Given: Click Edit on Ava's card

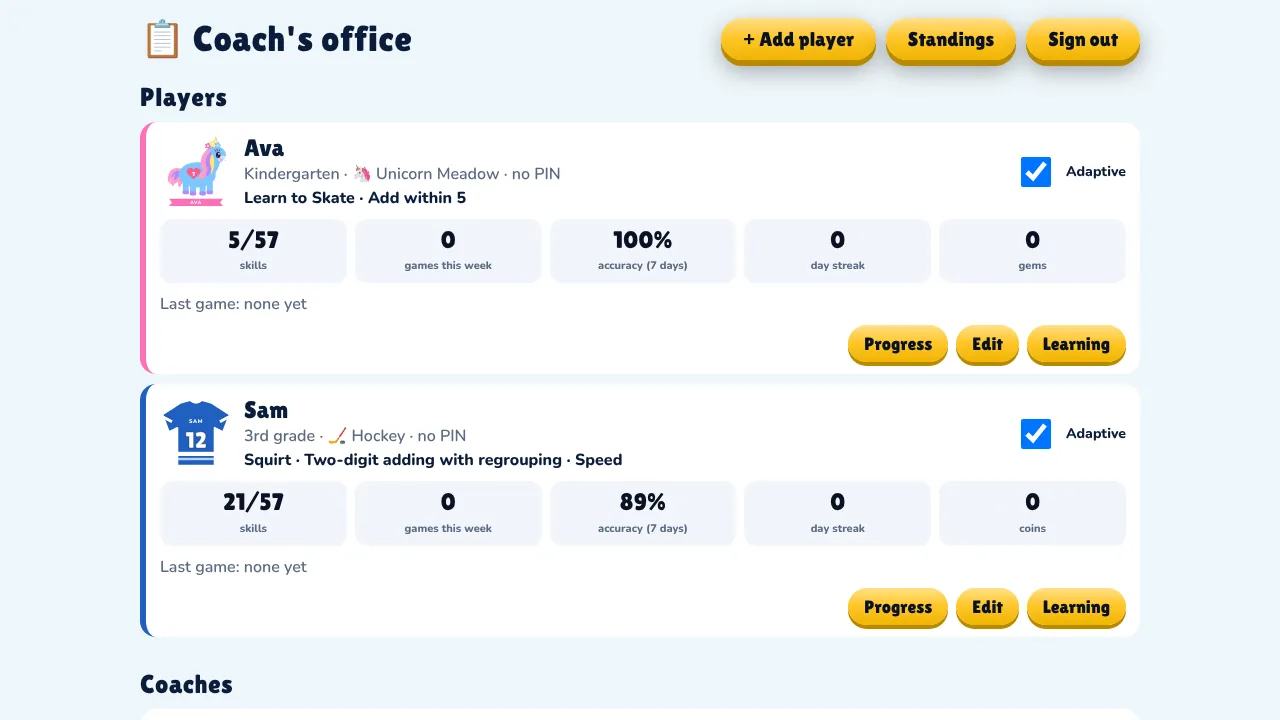Looking at the screenshot, I should pyautogui.click(x=987, y=344).
